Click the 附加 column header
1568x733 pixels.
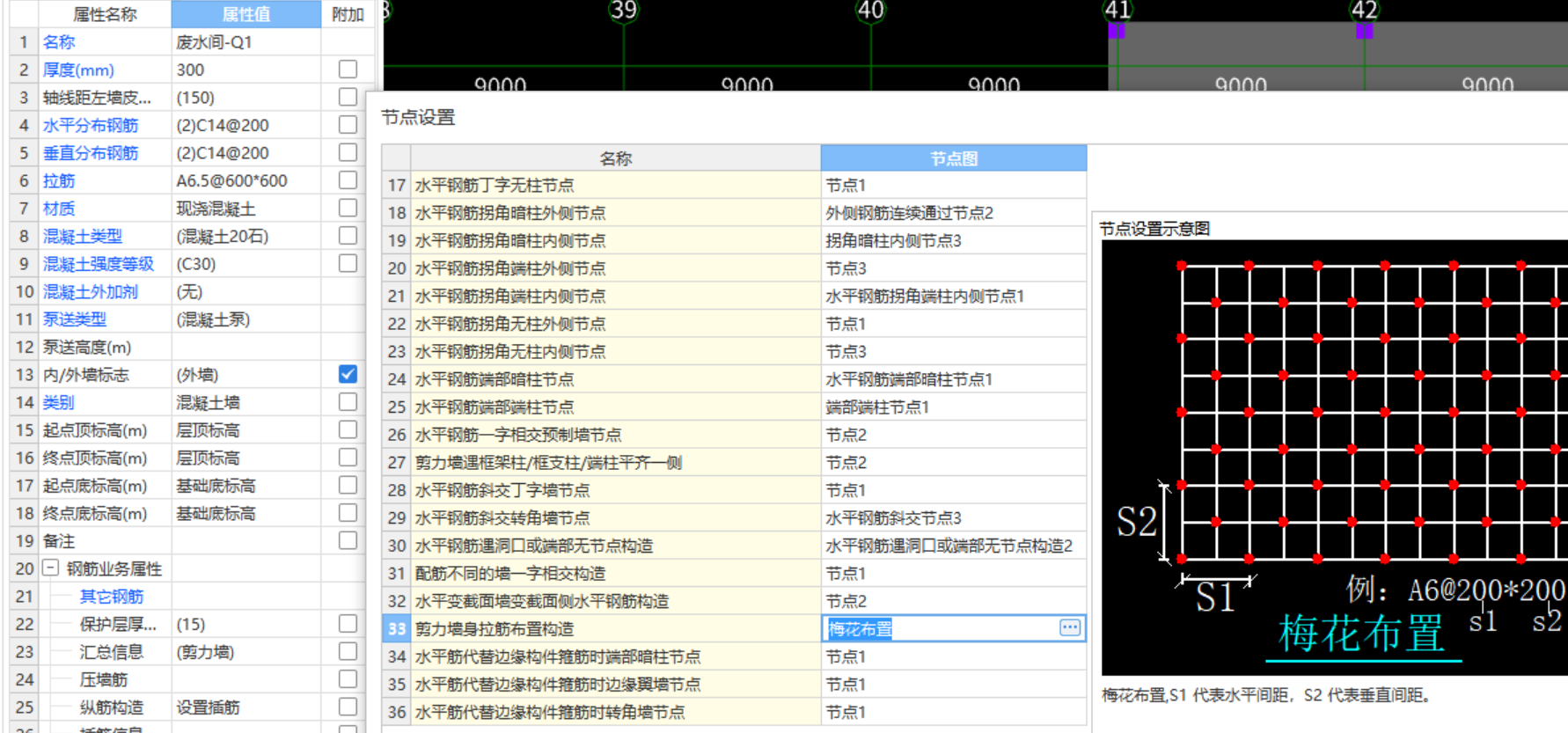coord(348,14)
